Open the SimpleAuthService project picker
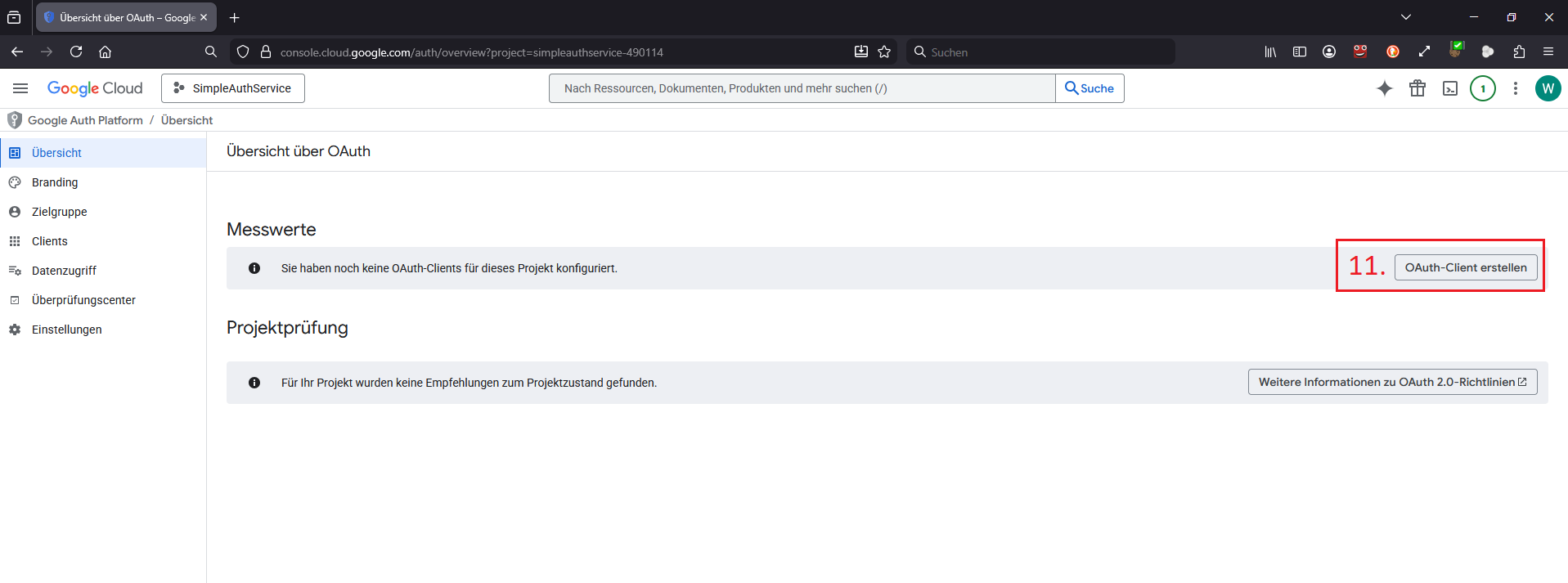 [x=233, y=88]
